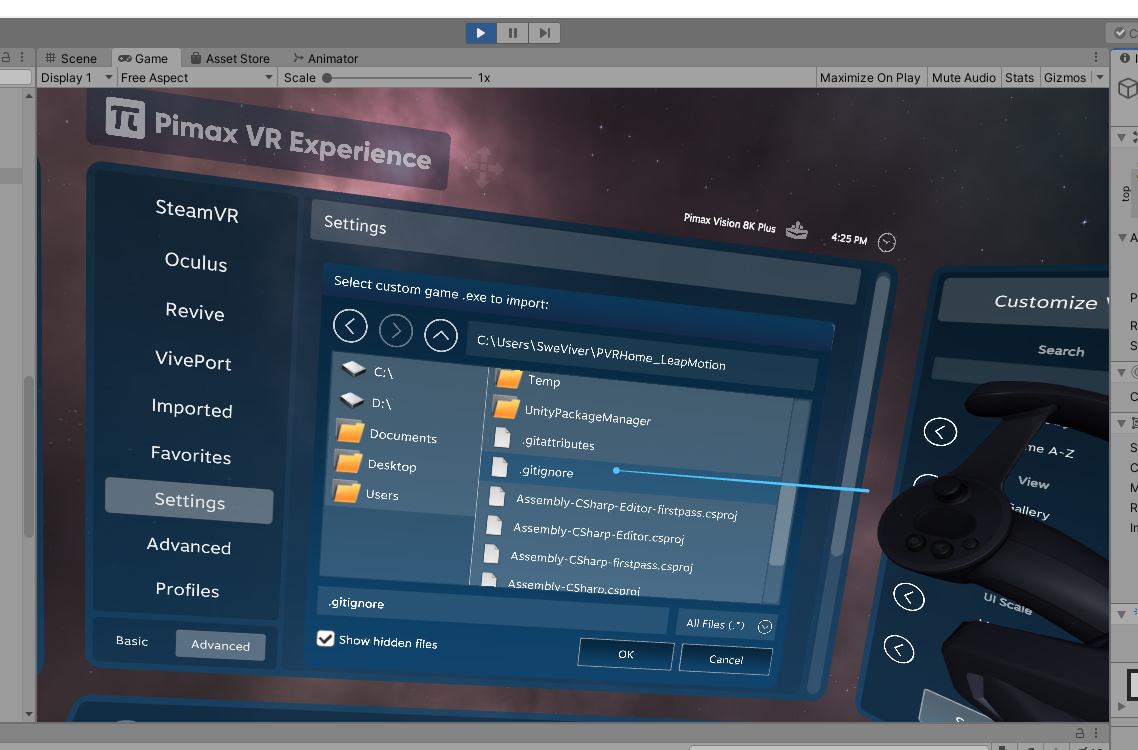Open the Profiles section
Image resolution: width=1138 pixels, height=750 pixels.
coord(187,589)
